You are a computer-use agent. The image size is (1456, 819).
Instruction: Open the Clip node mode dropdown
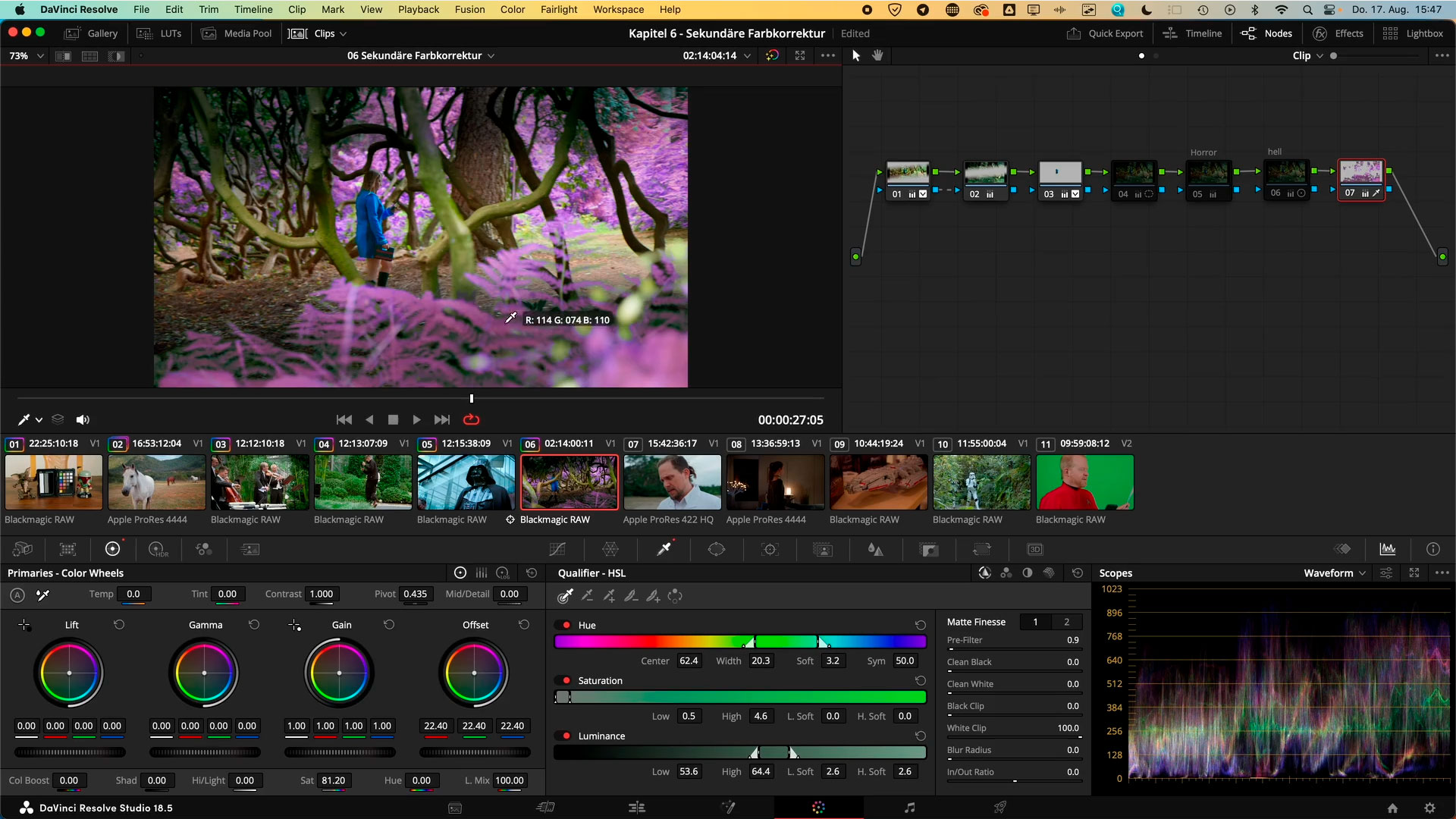[1319, 55]
